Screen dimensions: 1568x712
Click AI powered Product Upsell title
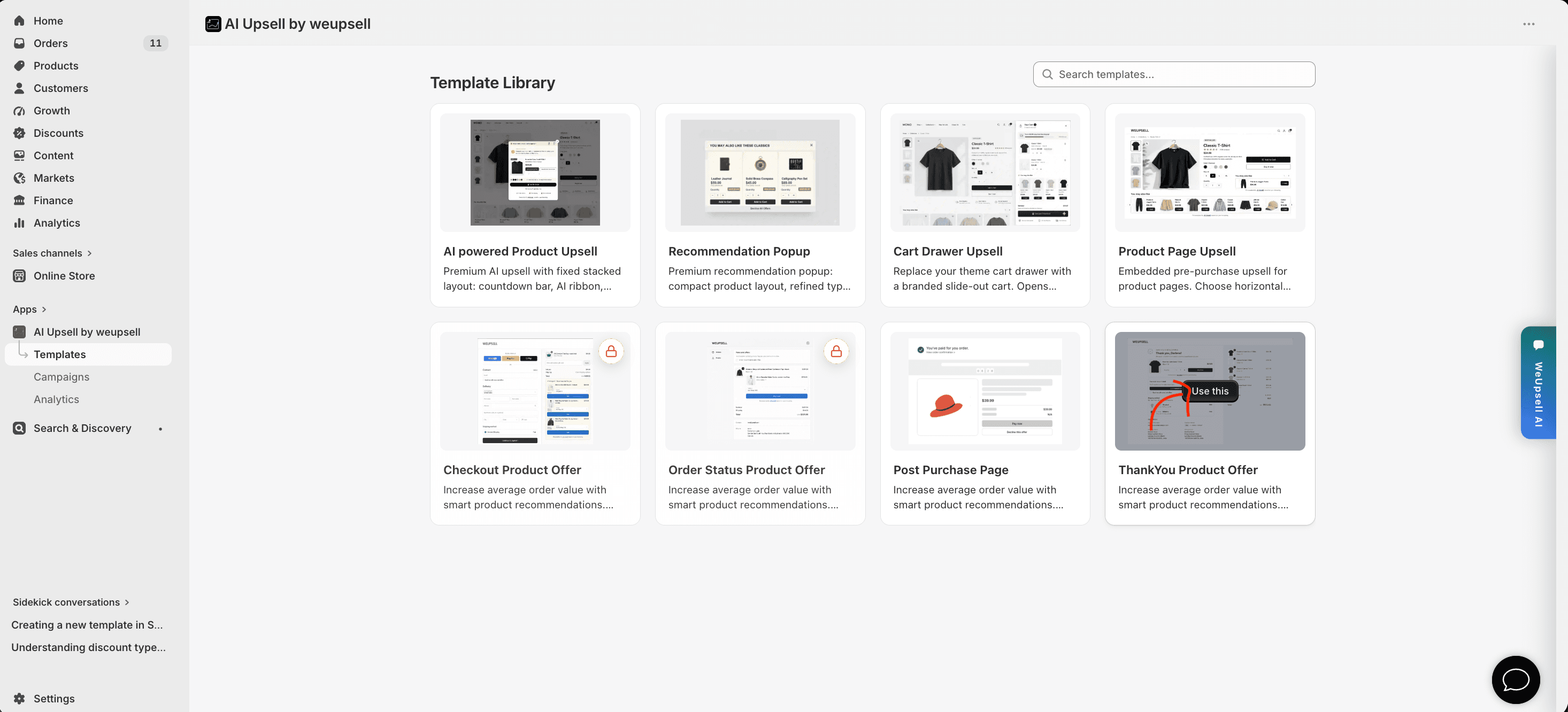520,251
